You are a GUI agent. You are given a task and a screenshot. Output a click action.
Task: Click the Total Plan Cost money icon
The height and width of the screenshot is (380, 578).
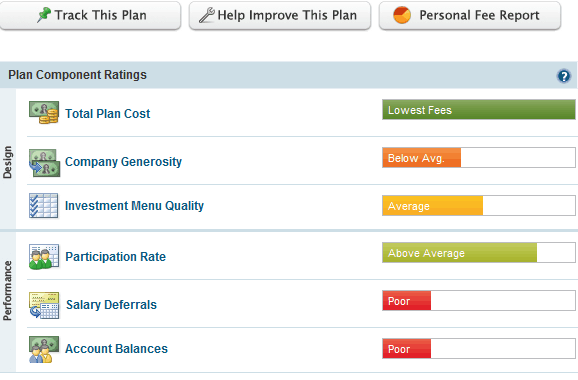pyautogui.click(x=44, y=112)
